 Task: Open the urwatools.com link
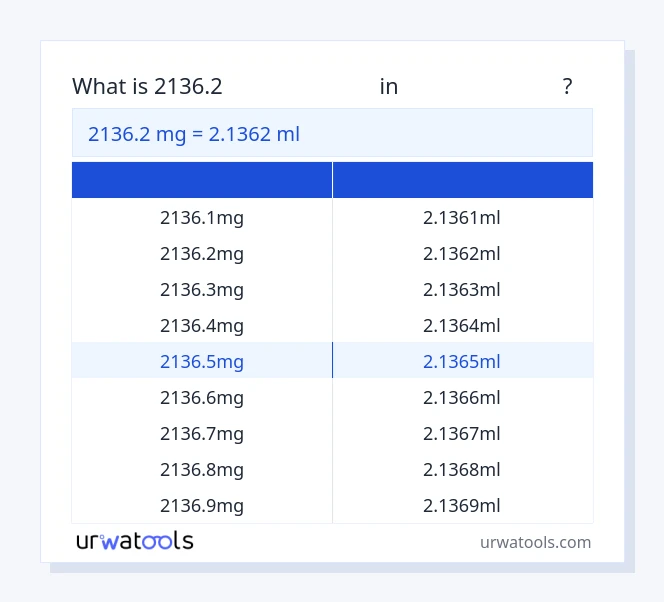[535, 542]
